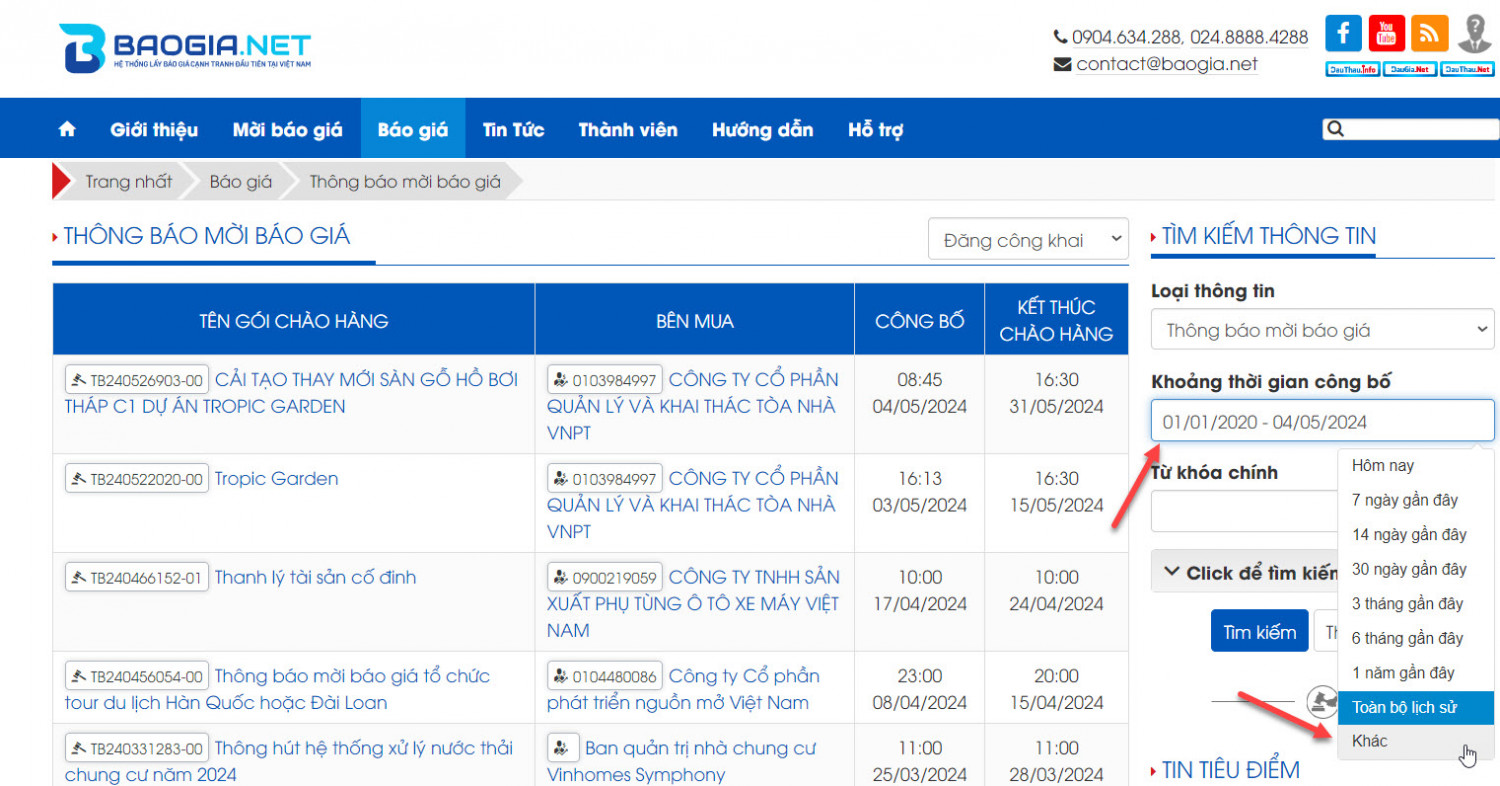This screenshot has height=786, width=1500.
Task: Click phone number 024.8888.4288
Action: 1251,37
